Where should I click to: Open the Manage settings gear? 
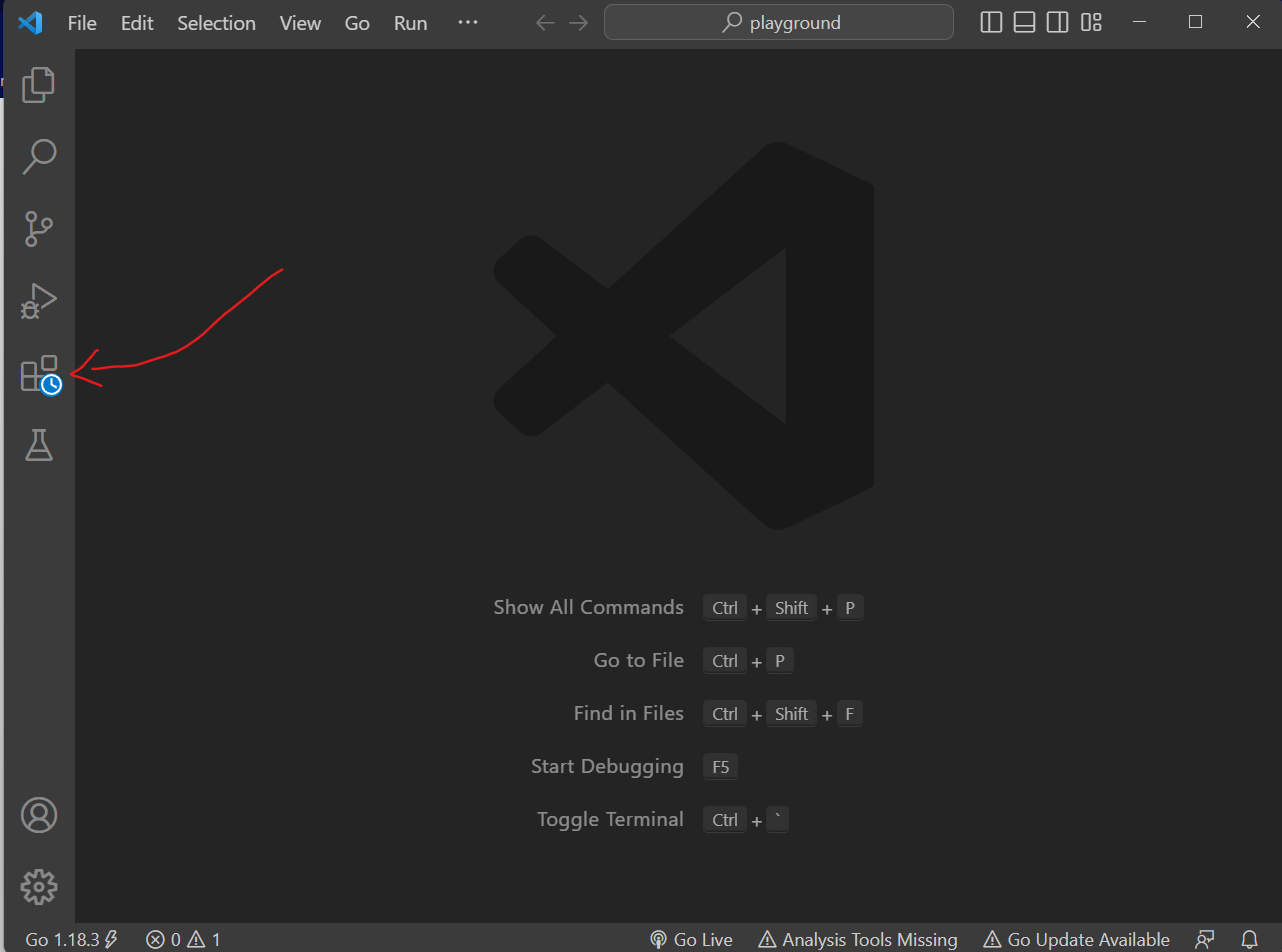click(x=38, y=886)
